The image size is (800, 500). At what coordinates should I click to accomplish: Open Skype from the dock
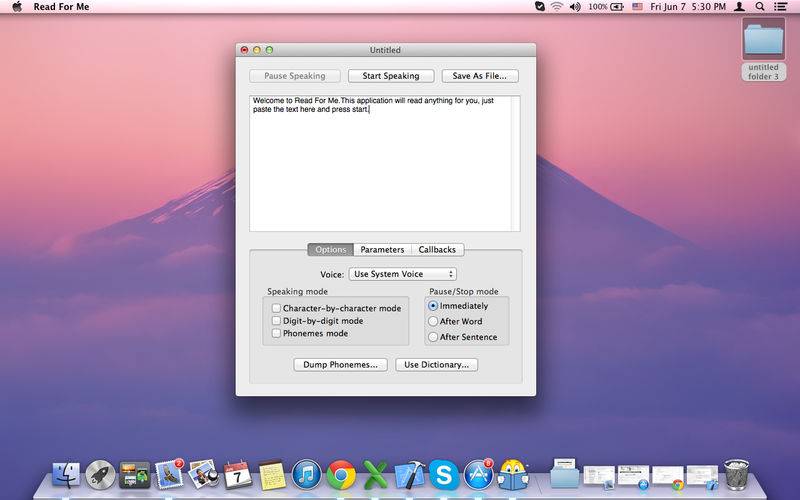444,475
